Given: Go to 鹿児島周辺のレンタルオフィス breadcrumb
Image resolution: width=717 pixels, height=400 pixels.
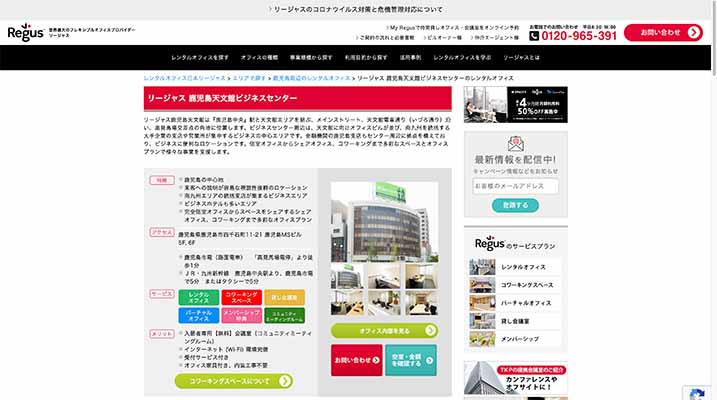Looking at the screenshot, I should (311, 78).
